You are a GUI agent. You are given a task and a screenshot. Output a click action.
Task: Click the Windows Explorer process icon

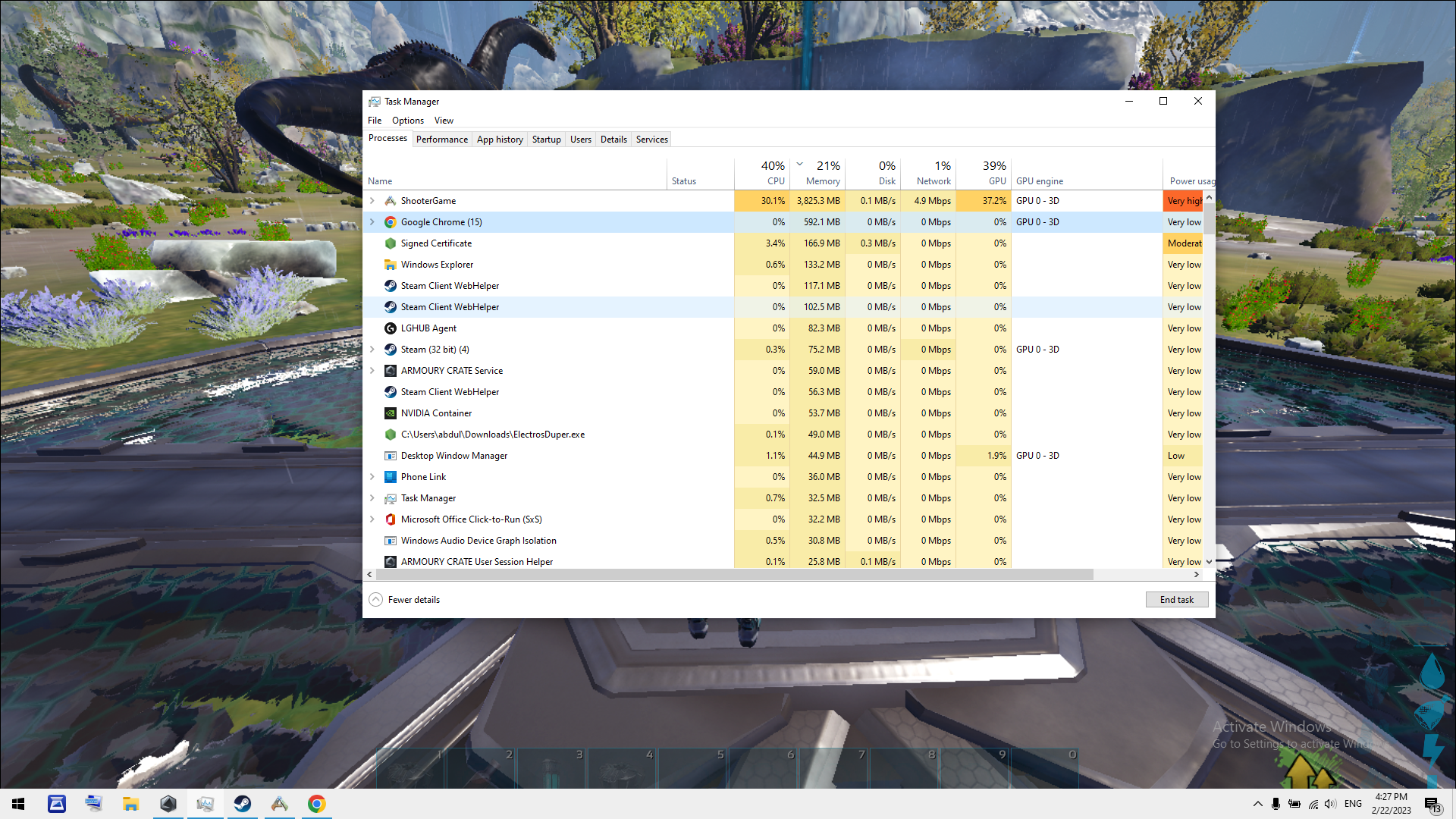pyautogui.click(x=390, y=265)
